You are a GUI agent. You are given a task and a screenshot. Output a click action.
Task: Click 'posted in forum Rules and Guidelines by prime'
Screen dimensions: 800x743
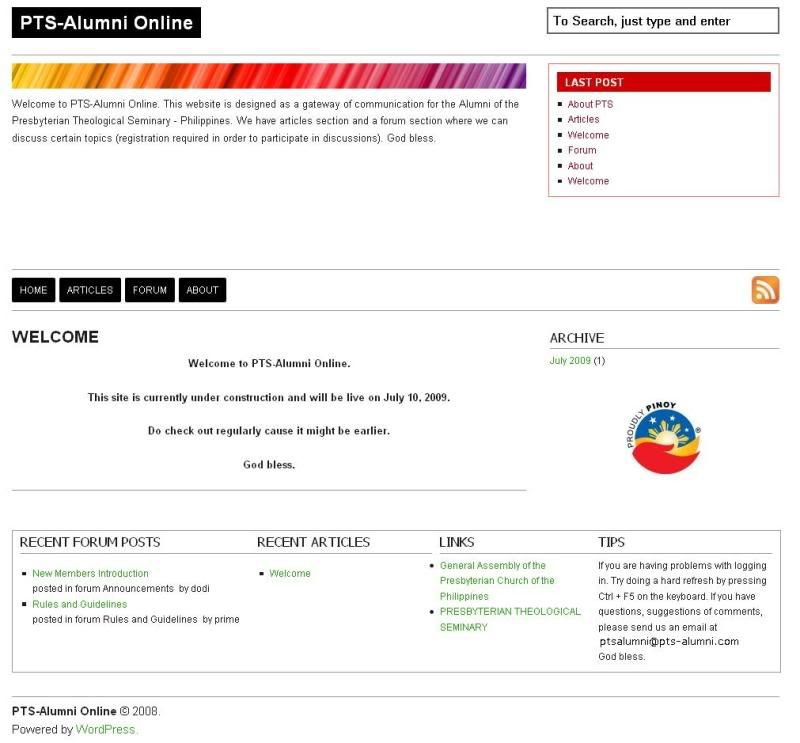coord(136,620)
